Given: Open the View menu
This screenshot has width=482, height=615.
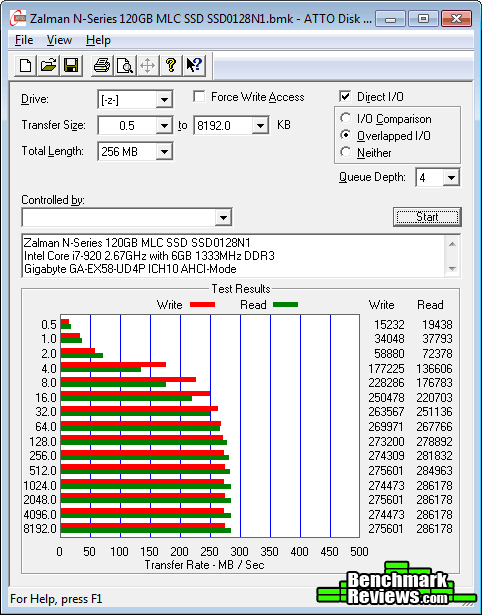Looking at the screenshot, I should point(59,40).
